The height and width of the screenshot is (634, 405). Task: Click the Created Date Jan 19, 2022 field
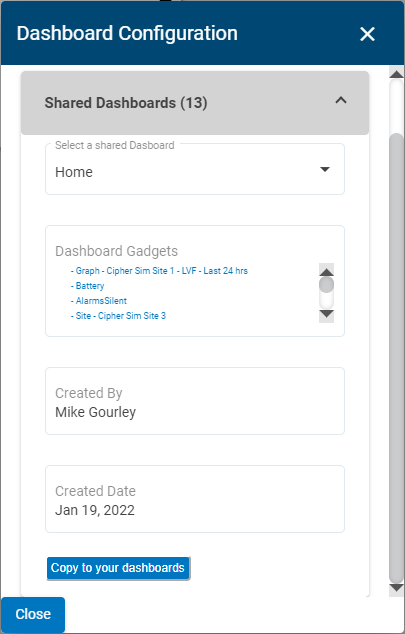195,499
